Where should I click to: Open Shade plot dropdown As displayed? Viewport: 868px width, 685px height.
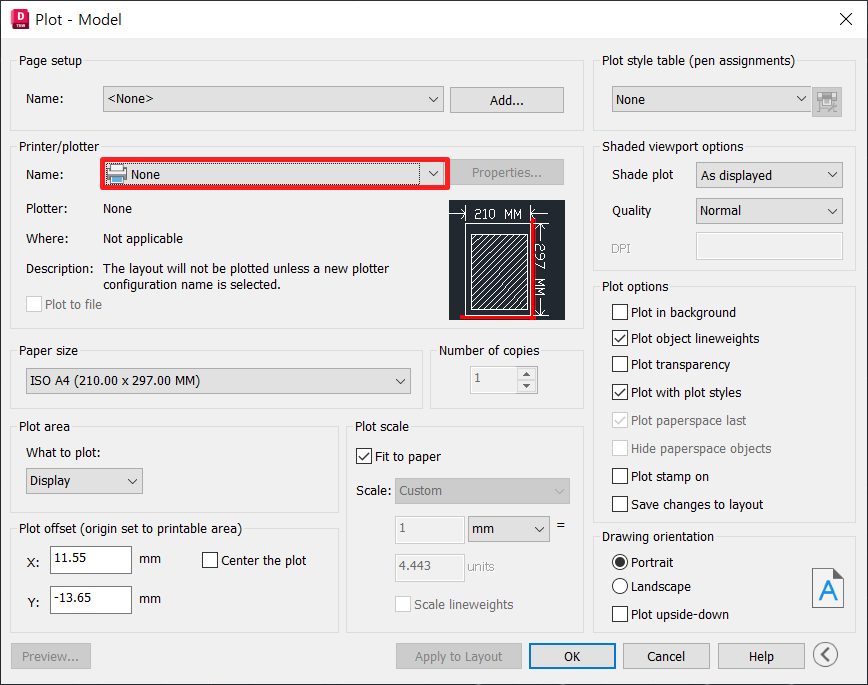769,175
